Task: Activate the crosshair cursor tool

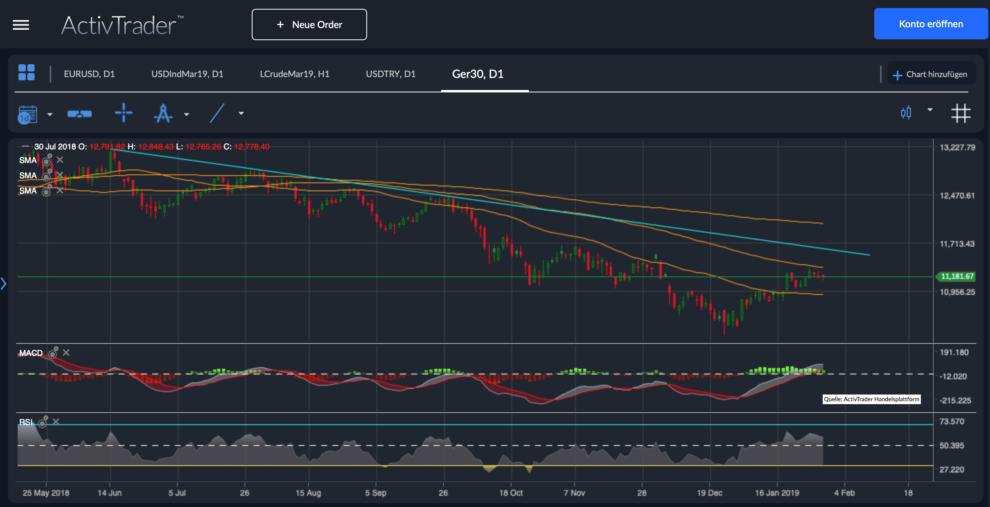Action: tap(124, 114)
